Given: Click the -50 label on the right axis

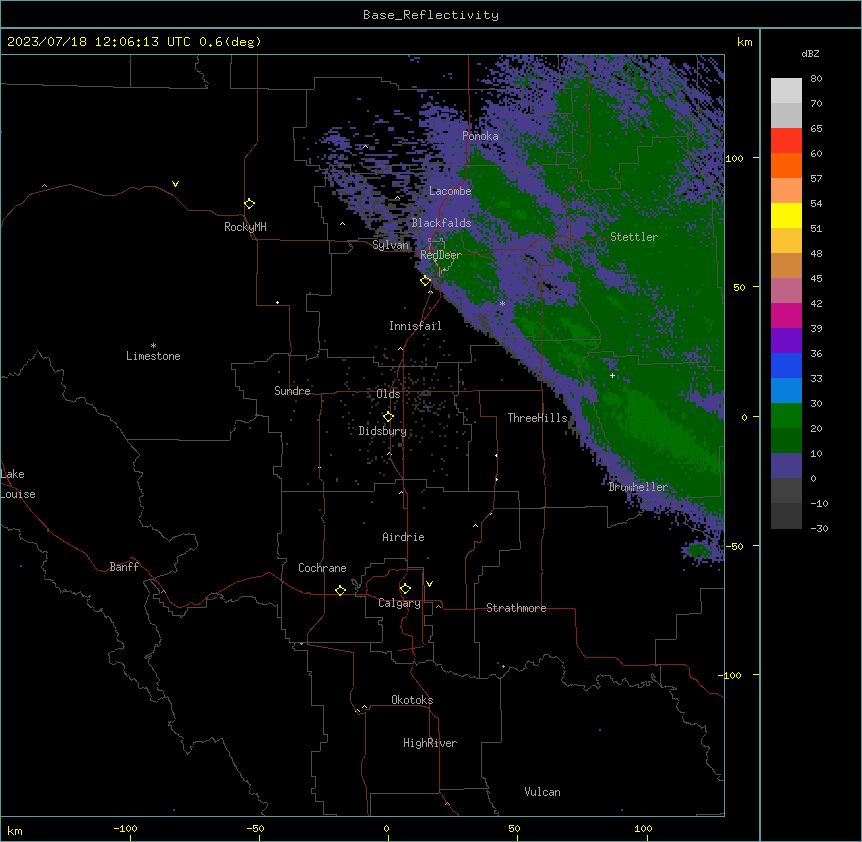Looking at the screenshot, I should pos(734,546).
